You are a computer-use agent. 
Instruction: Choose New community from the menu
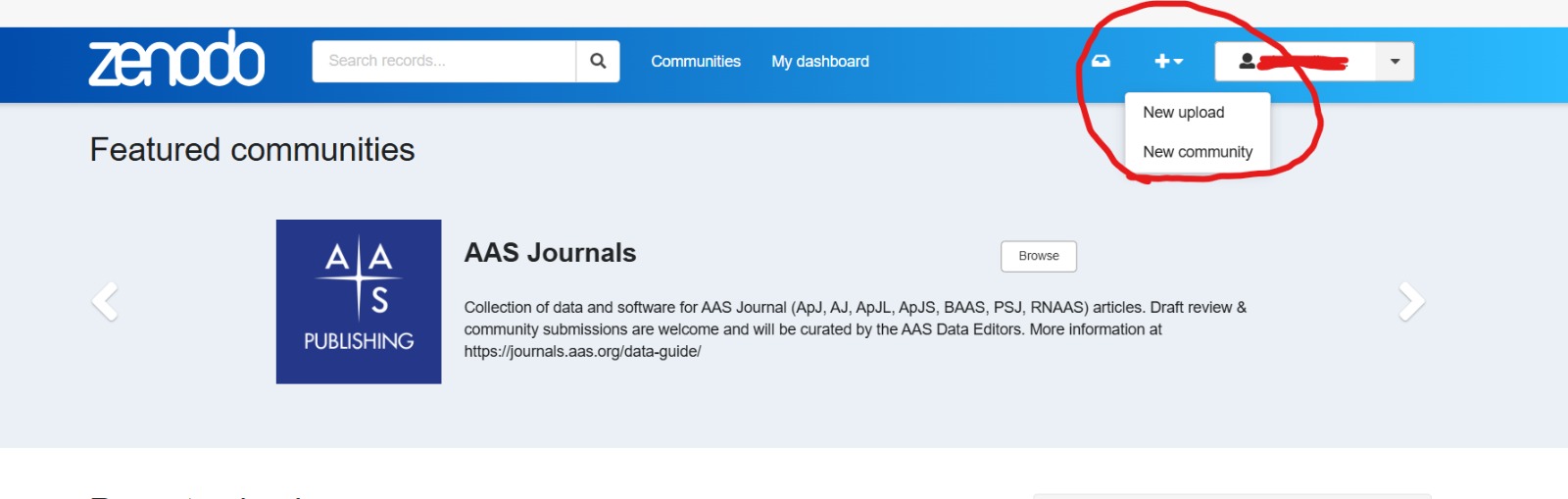[x=1197, y=152]
